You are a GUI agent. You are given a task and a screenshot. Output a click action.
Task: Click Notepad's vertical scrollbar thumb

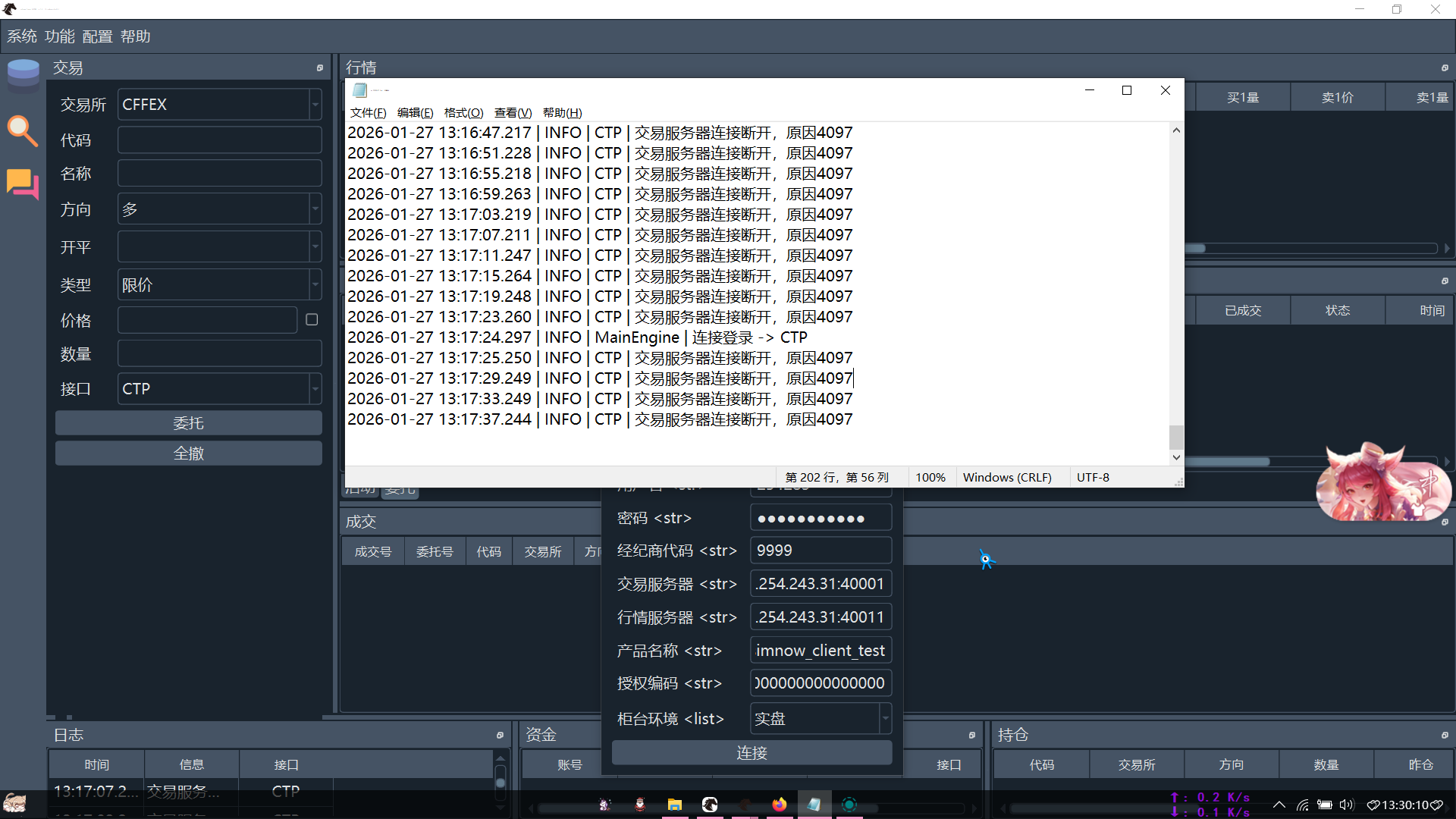[1176, 437]
